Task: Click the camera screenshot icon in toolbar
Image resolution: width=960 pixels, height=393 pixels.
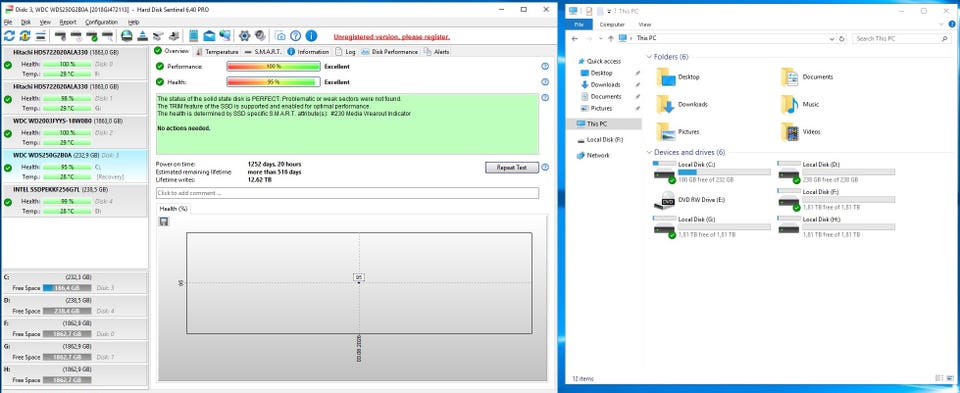Action: (x=280, y=36)
